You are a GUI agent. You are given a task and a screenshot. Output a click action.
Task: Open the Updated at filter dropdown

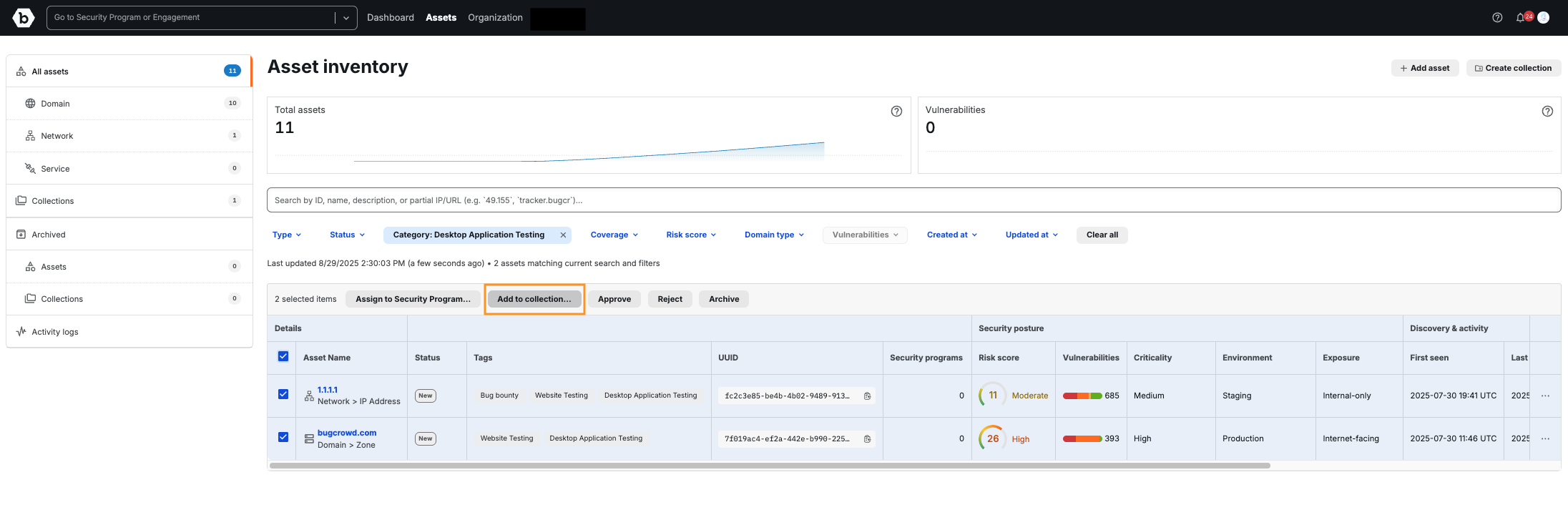click(1032, 235)
